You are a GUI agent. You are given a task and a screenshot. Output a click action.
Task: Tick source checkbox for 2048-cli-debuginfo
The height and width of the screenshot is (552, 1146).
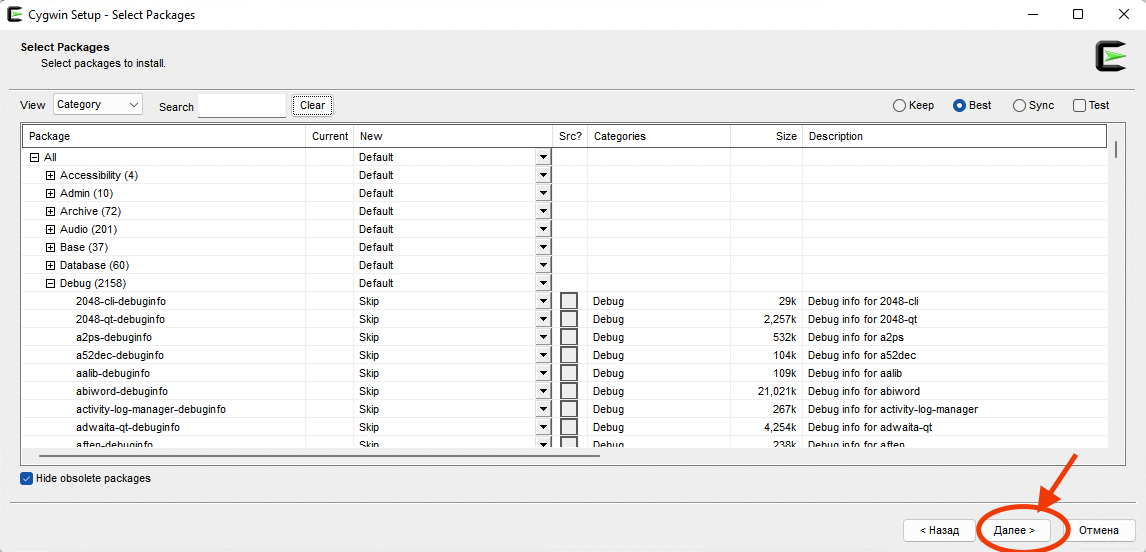pyautogui.click(x=569, y=301)
